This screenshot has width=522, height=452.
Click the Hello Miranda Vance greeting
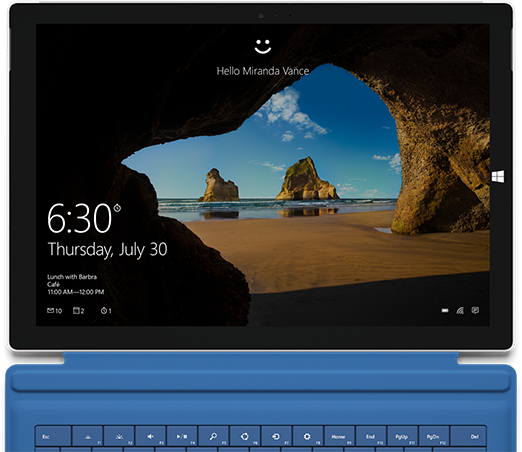(263, 71)
